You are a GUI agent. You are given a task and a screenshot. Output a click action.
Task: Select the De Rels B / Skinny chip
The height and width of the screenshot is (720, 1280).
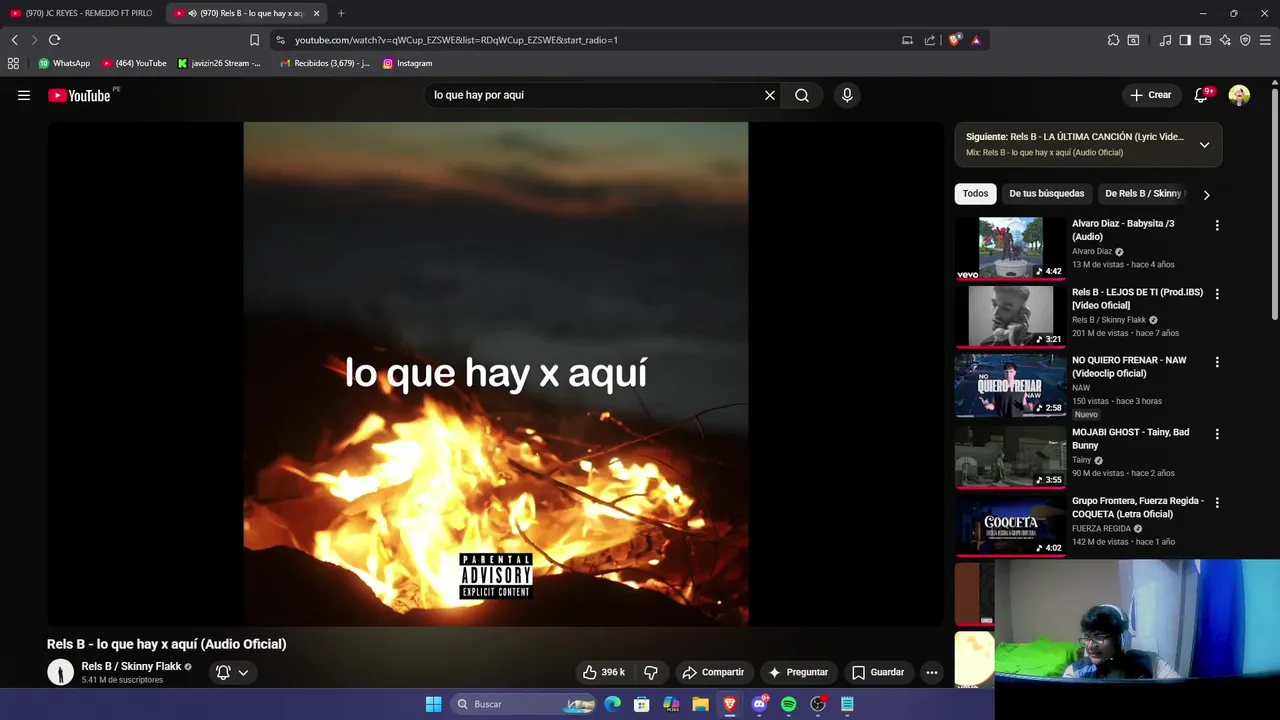pyautogui.click(x=1143, y=193)
